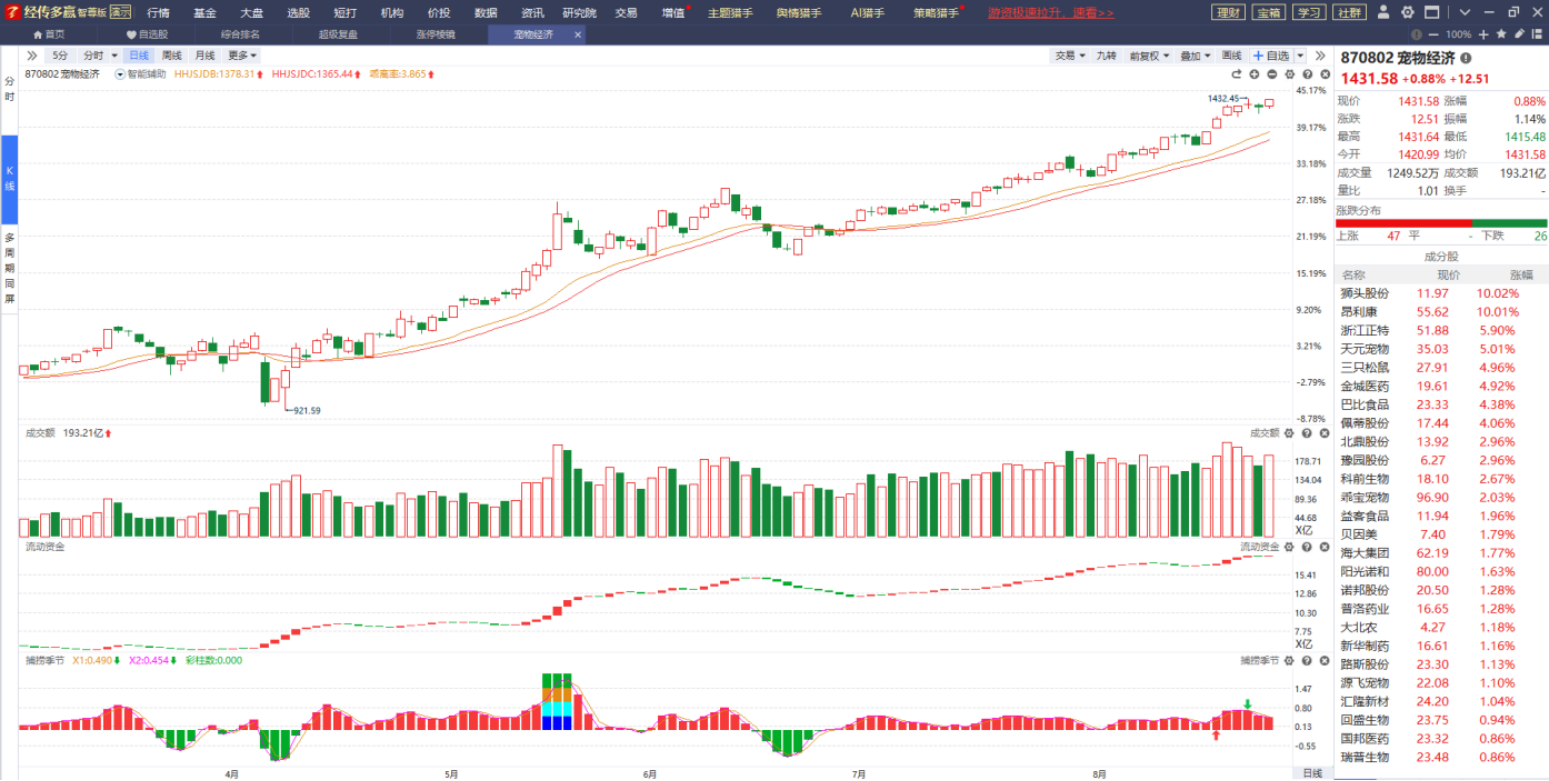This screenshot has width=1549, height=781.
Task: Click the share arrow icon above main chart
Action: (x=1236, y=74)
